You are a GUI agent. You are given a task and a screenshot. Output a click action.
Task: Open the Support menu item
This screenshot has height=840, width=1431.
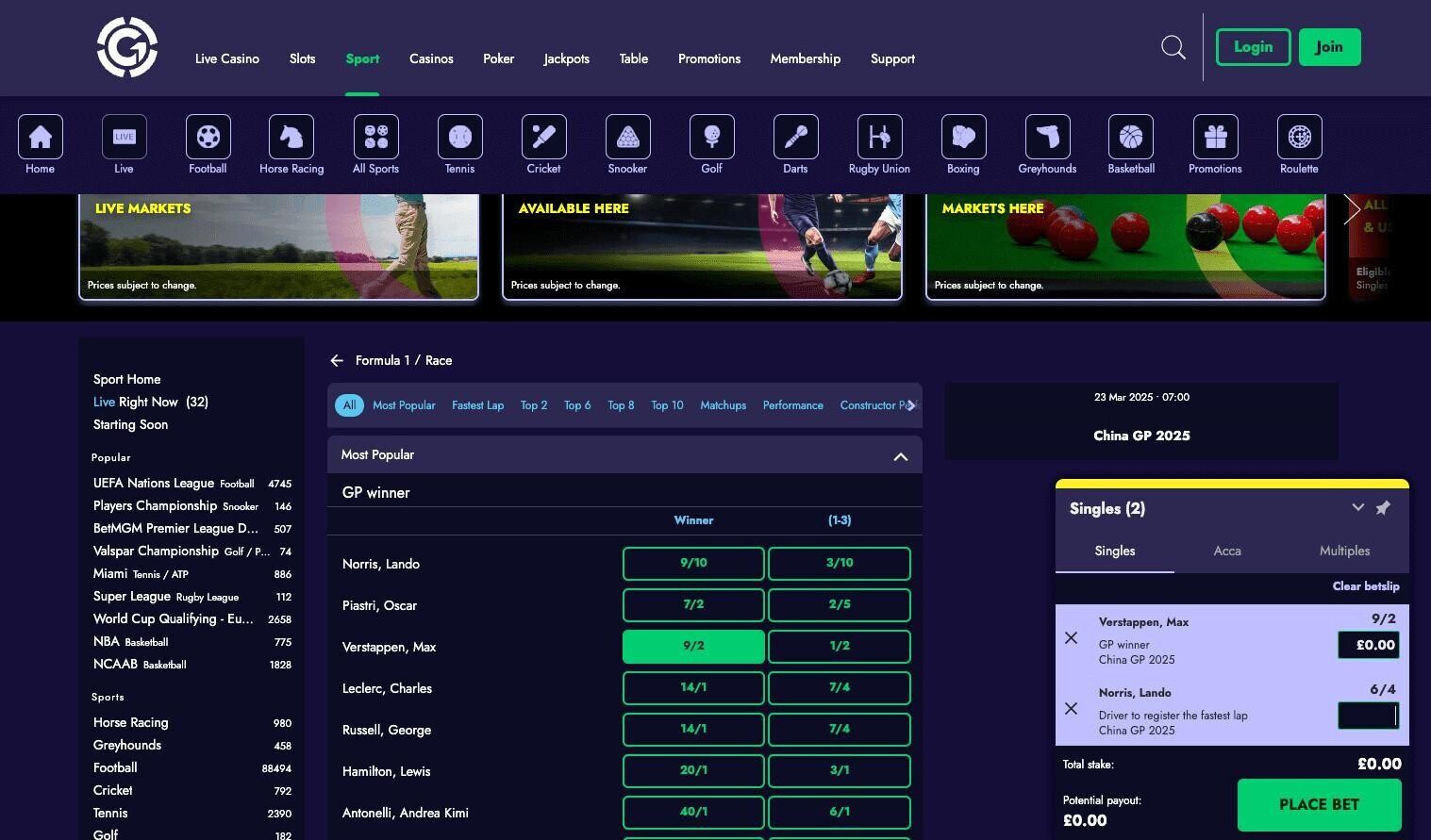tap(893, 58)
